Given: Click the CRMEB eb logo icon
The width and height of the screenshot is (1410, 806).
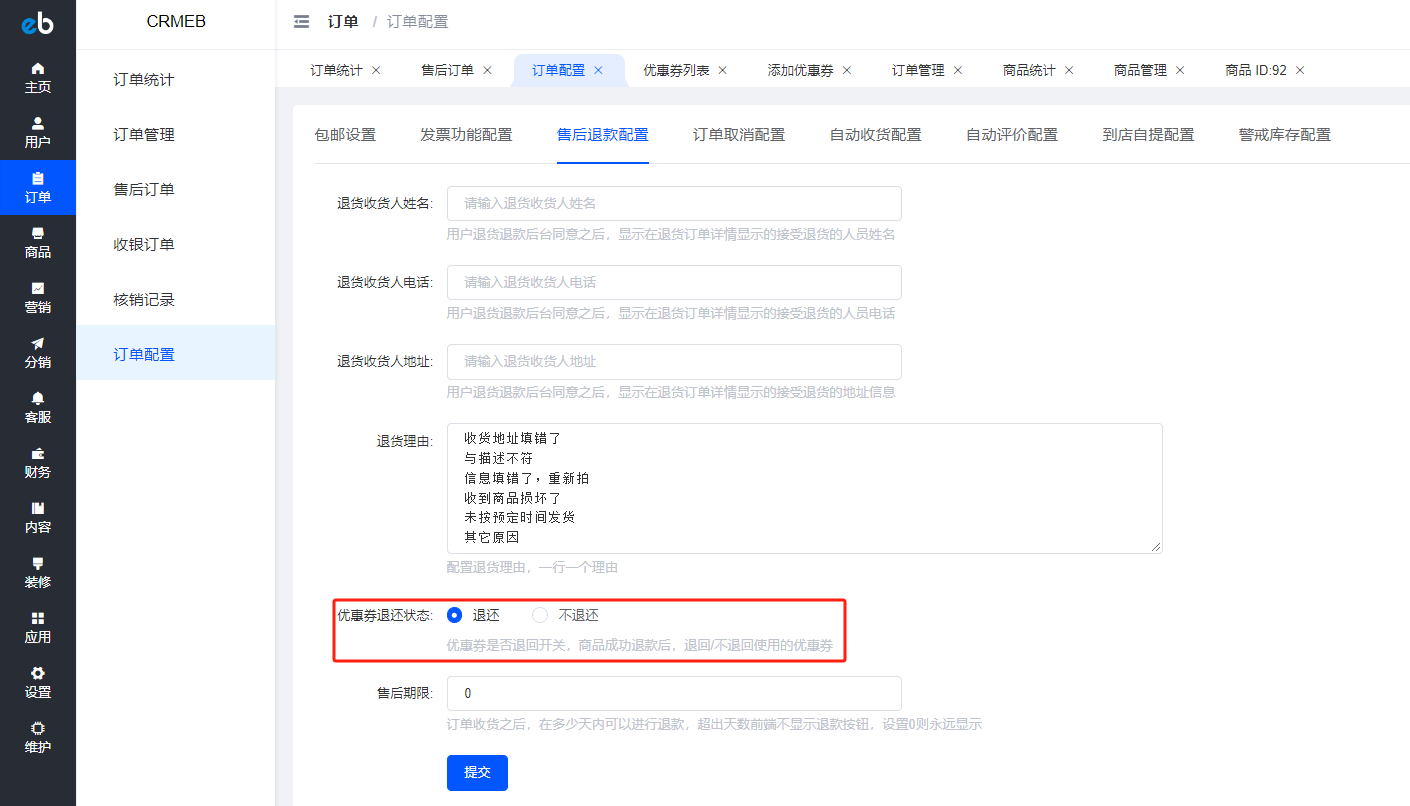Looking at the screenshot, I should coord(37,23).
